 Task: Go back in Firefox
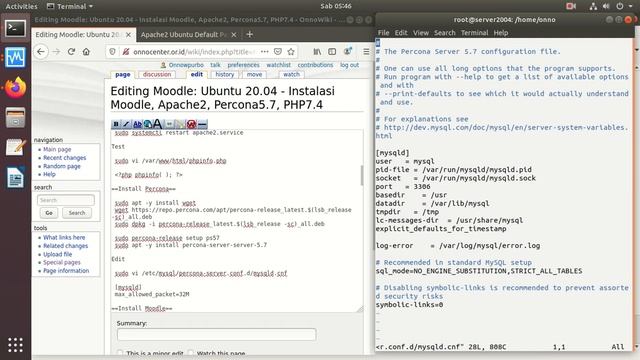tap(41, 52)
